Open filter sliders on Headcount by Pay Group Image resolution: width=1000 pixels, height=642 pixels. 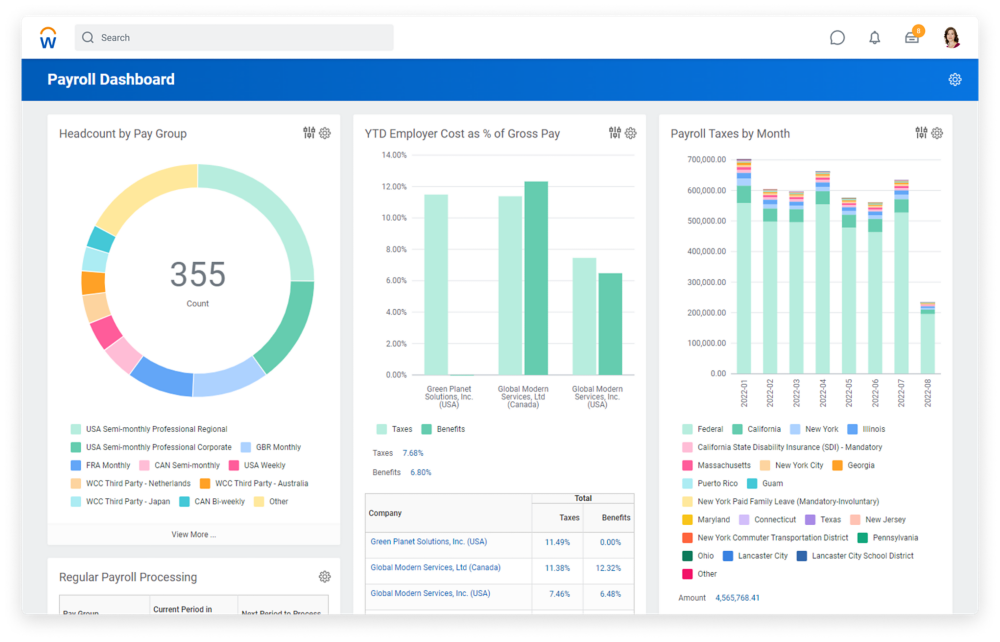[309, 133]
